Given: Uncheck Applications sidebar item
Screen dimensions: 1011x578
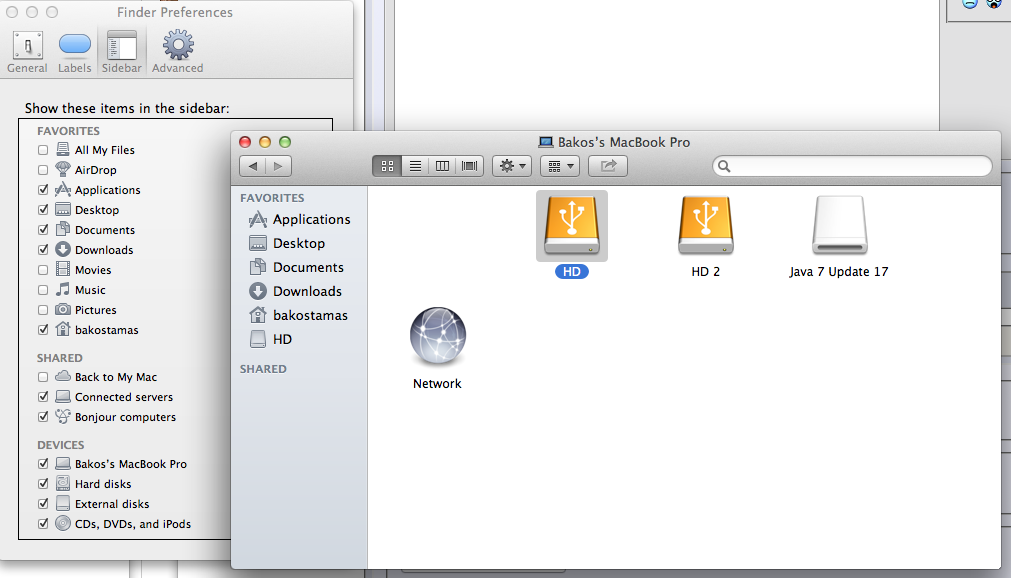Looking at the screenshot, I should click(x=43, y=190).
